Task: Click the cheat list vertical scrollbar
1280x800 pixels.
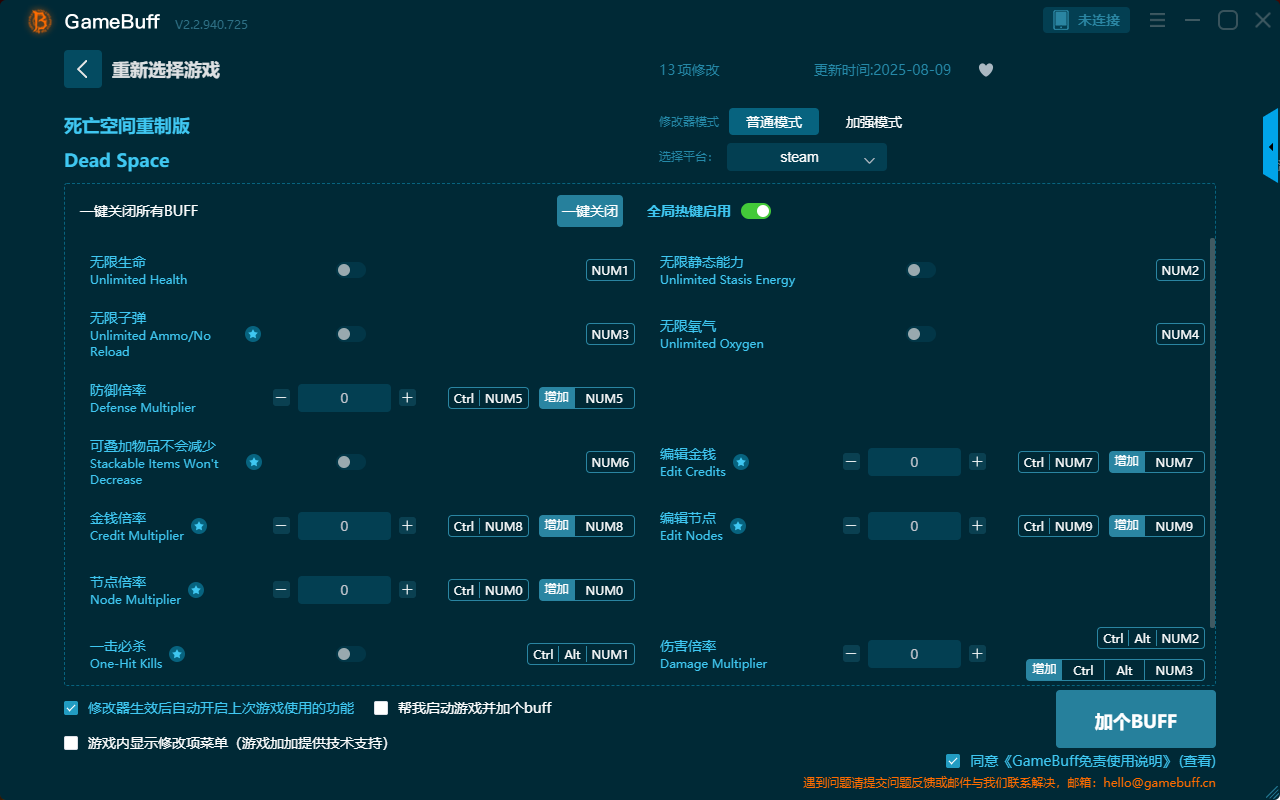Action: (x=1213, y=433)
